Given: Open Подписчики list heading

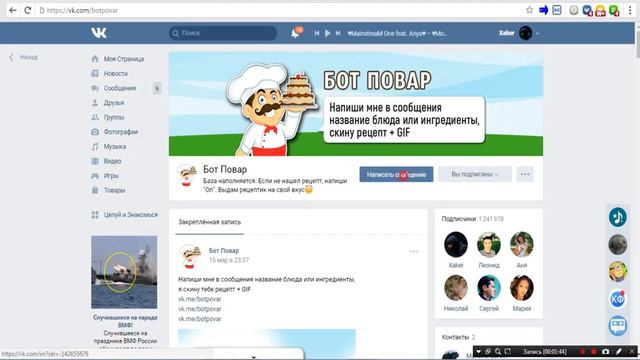Looking at the screenshot, I should (x=459, y=219).
